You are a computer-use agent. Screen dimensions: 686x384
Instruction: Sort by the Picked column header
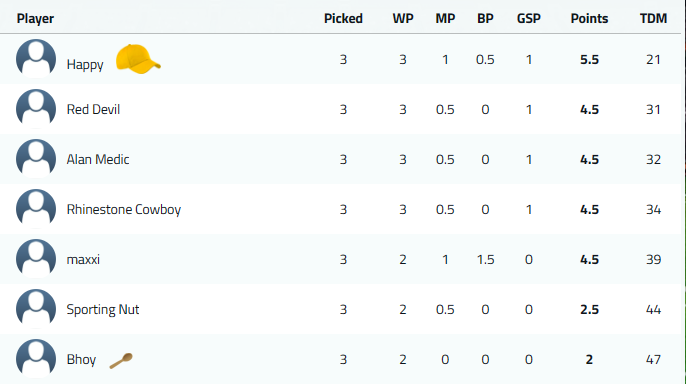tap(343, 18)
